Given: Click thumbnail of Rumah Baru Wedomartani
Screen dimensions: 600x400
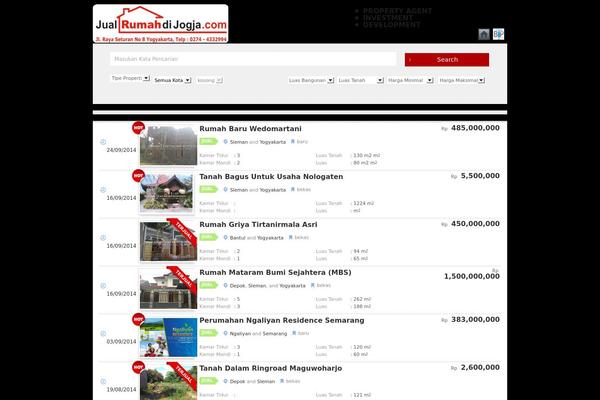Looking at the screenshot, I should 168,146.
